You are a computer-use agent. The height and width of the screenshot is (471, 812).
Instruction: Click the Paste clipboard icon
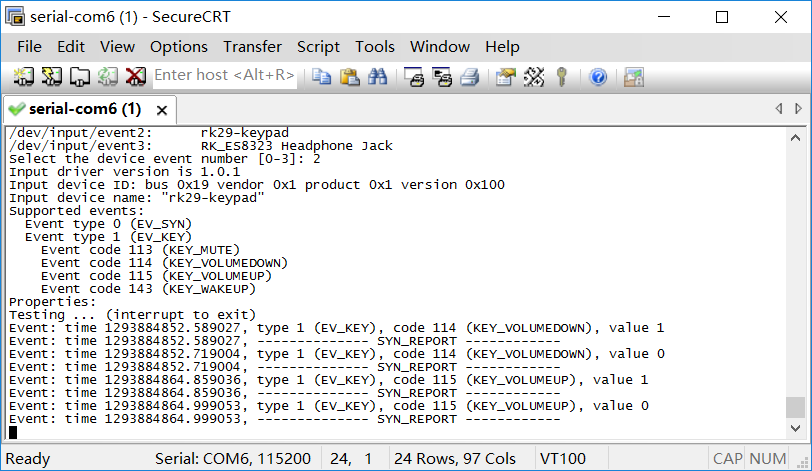(350, 77)
